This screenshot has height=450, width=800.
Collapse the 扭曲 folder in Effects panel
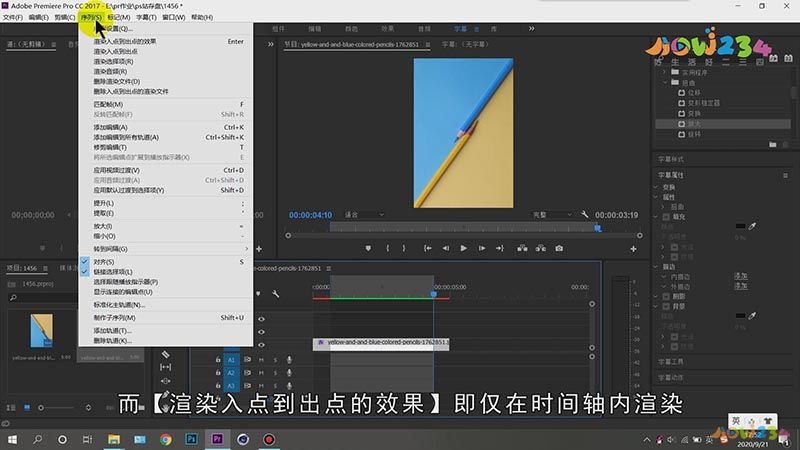[x=665, y=83]
